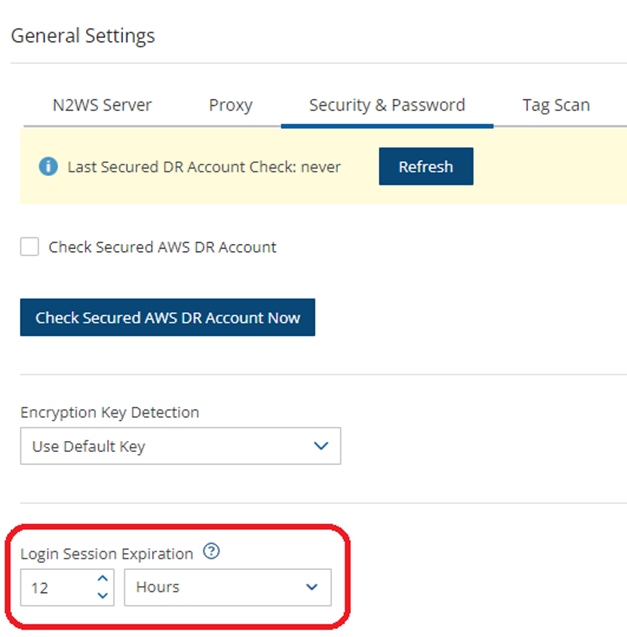Screen dimensions: 627x637
Task: Open the Proxy tab
Action: (x=230, y=105)
